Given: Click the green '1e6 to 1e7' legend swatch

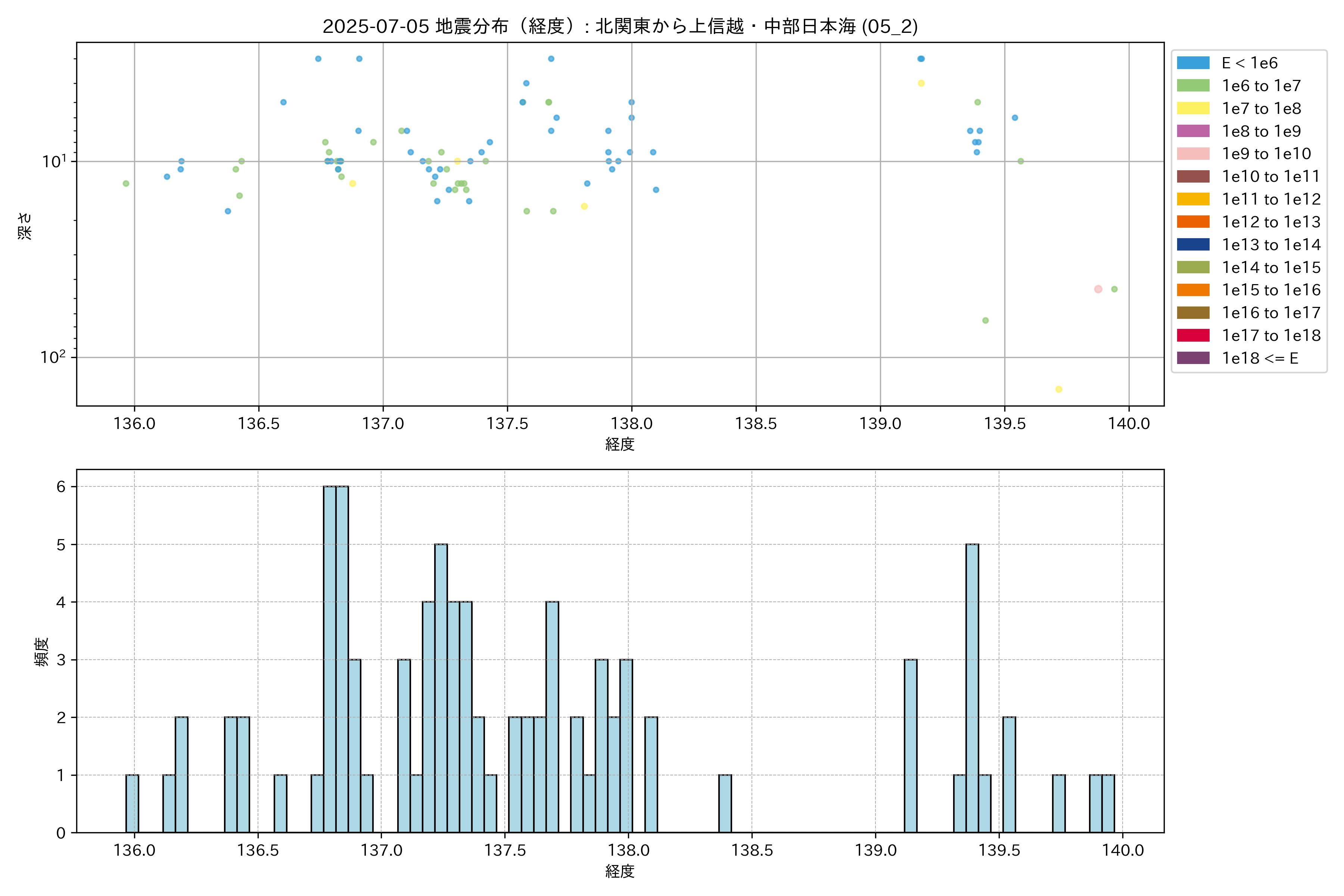Looking at the screenshot, I should coord(1192,86).
